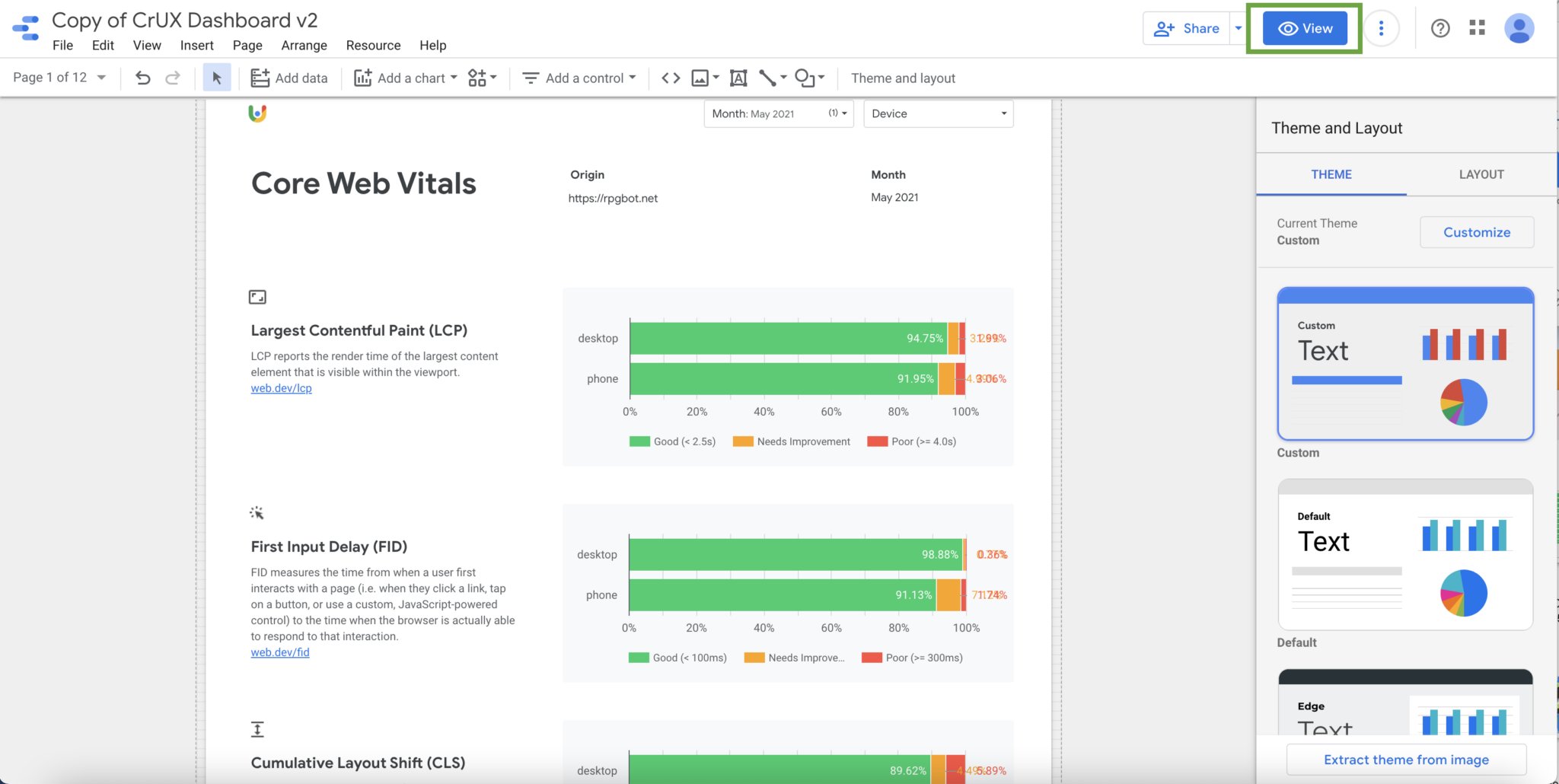1559x784 pixels.
Task: Click the Good (< 2.5s) legend swatch
Action: click(x=639, y=441)
